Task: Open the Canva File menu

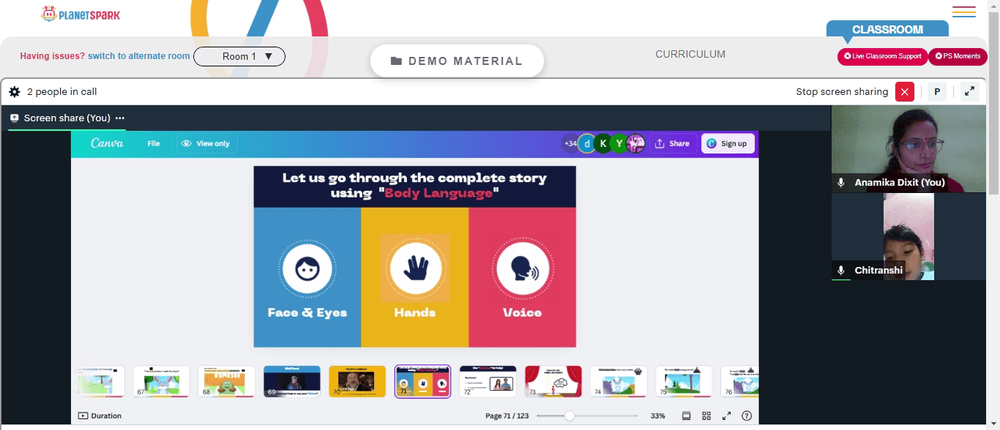Action: (x=154, y=144)
